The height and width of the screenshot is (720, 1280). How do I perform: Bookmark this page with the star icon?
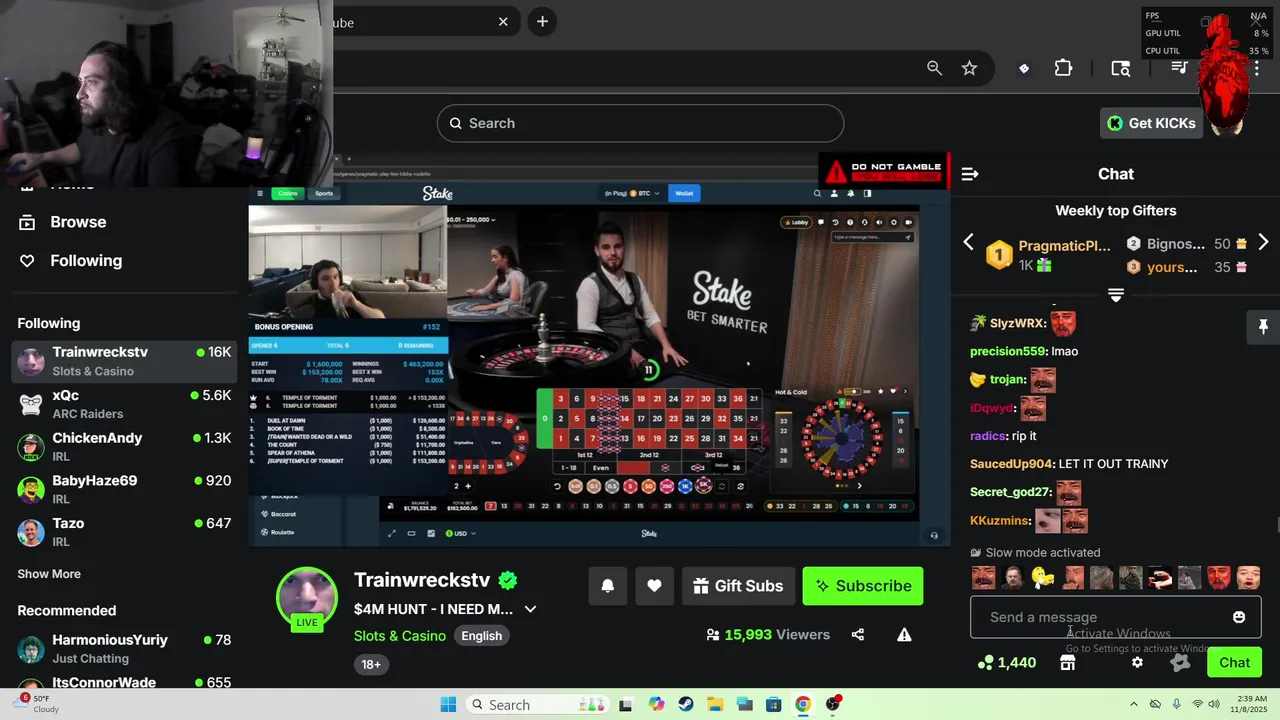(x=969, y=68)
